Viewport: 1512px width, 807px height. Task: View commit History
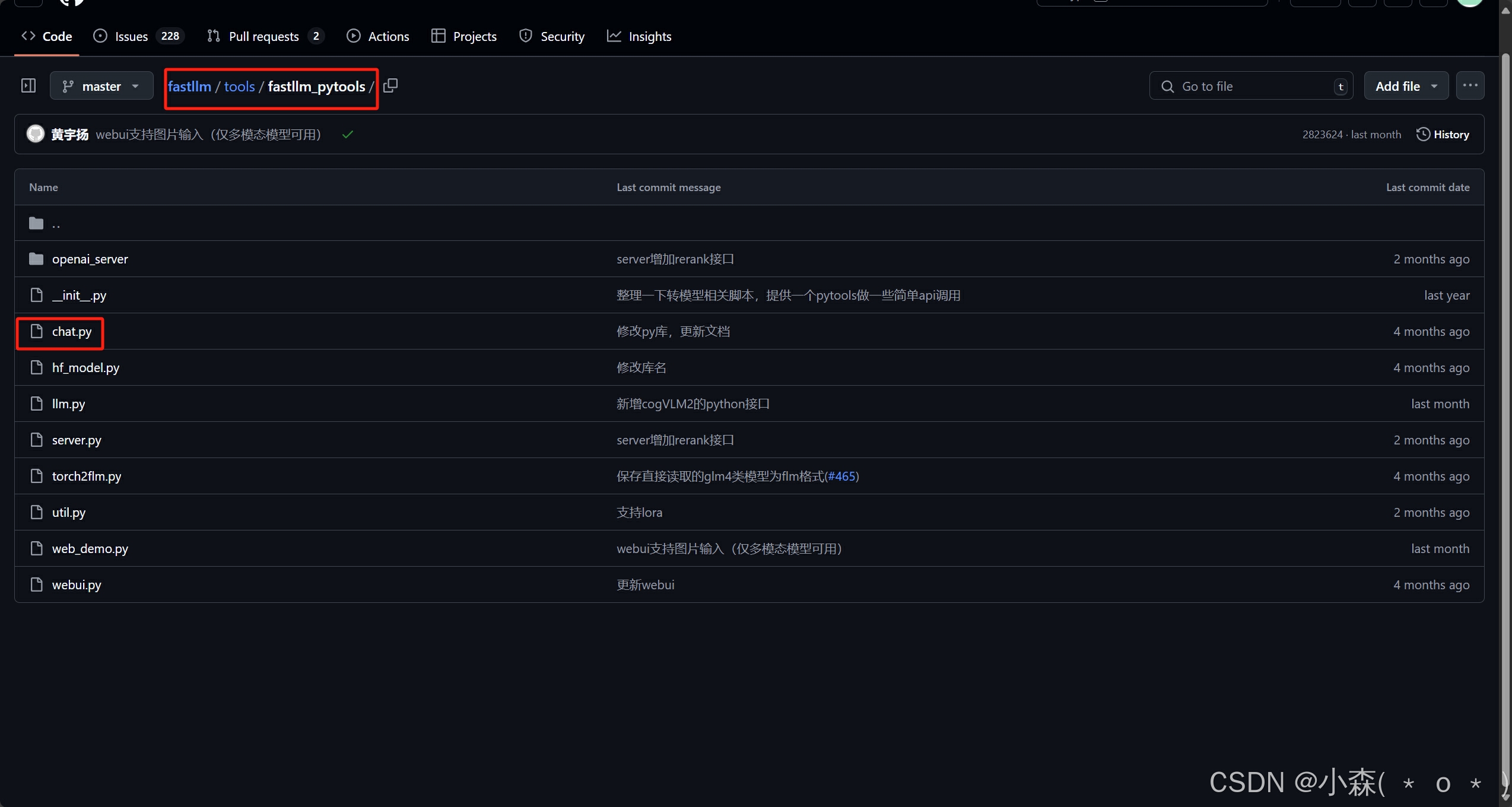[1443, 135]
